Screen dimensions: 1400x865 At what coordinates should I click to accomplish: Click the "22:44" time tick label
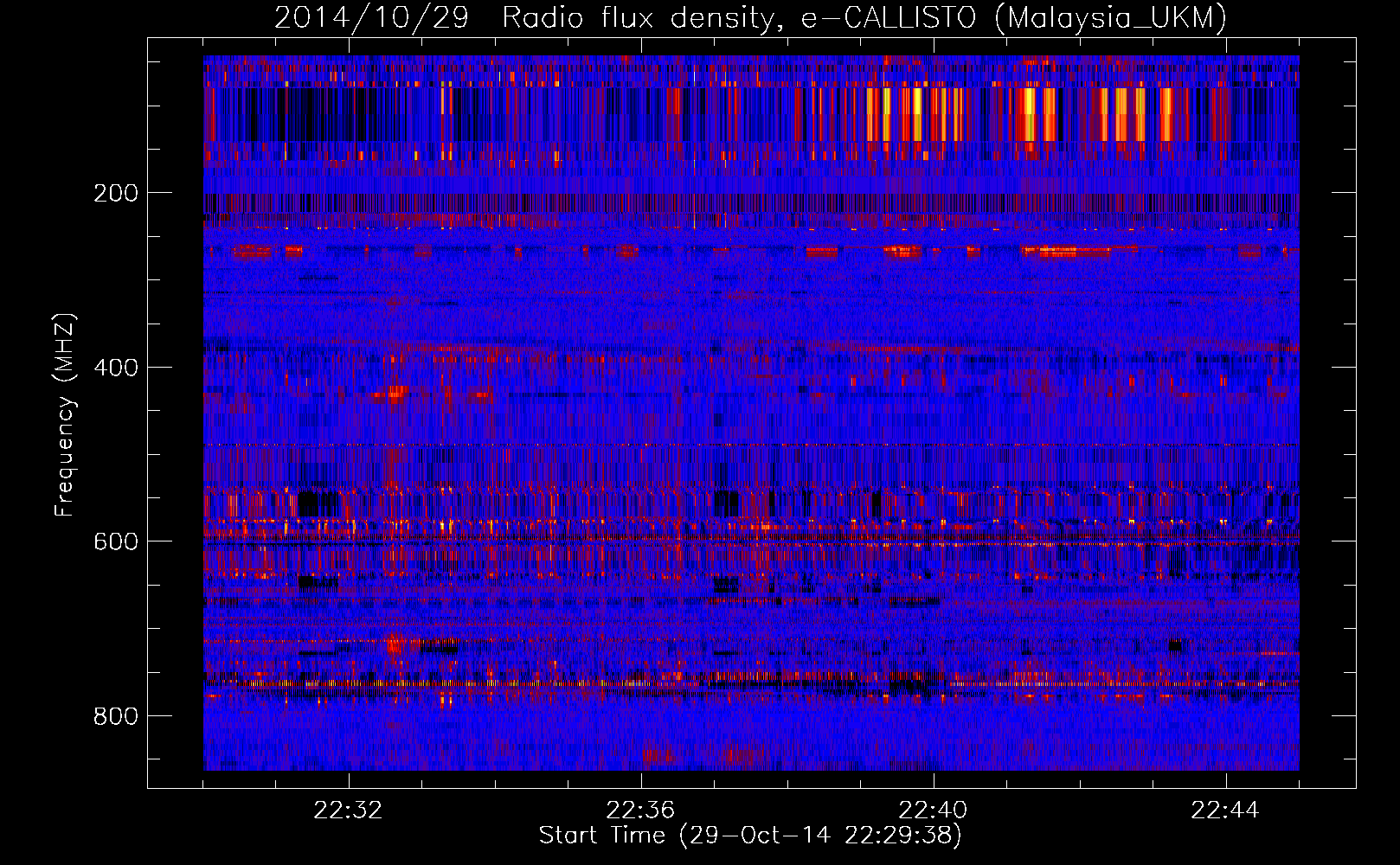[1225, 811]
